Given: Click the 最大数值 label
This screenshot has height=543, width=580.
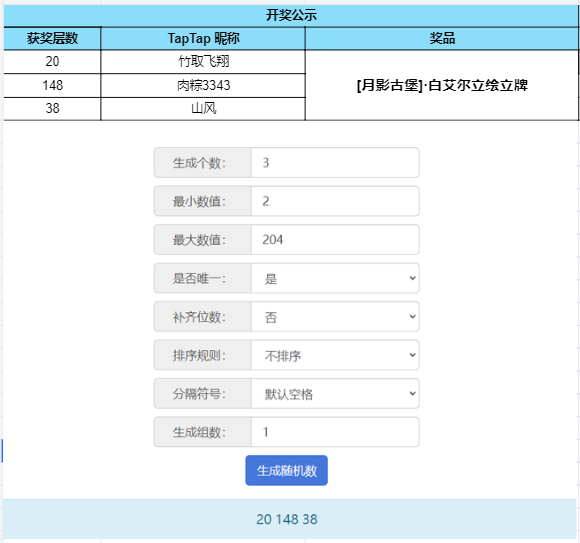Looking at the screenshot, I should point(203,240).
